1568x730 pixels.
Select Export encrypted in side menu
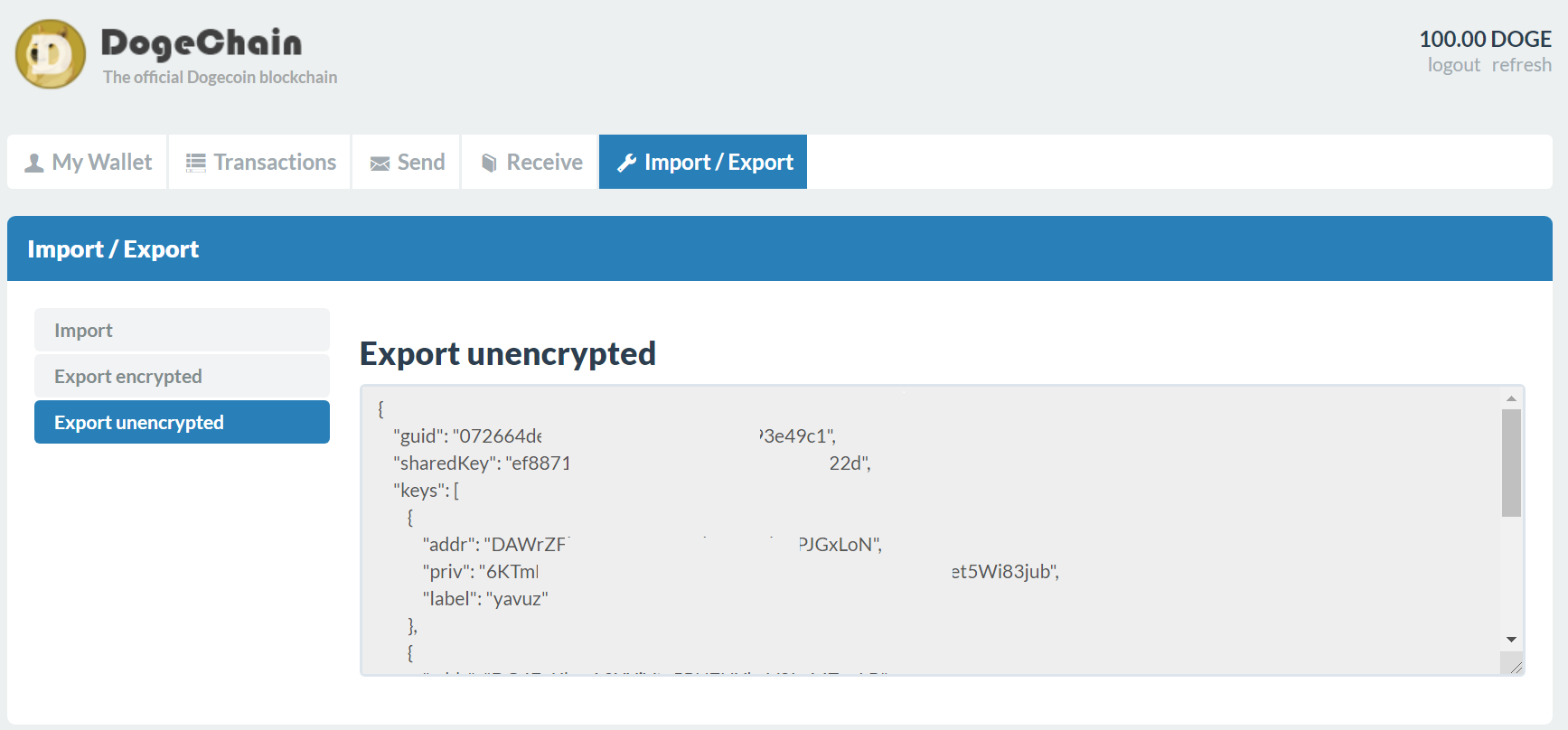click(182, 376)
